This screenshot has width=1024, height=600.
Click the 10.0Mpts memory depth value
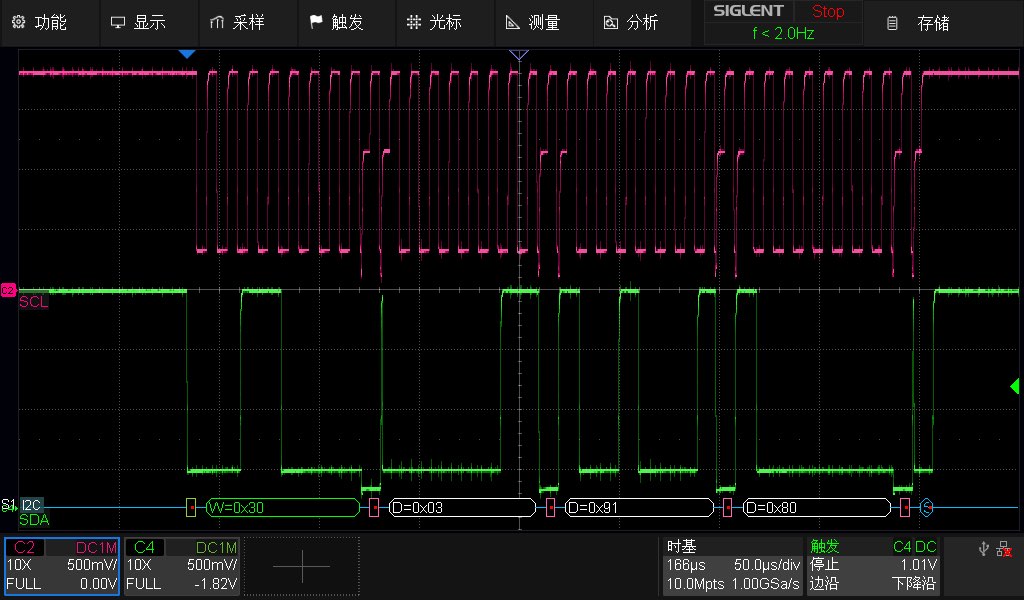(x=696, y=584)
